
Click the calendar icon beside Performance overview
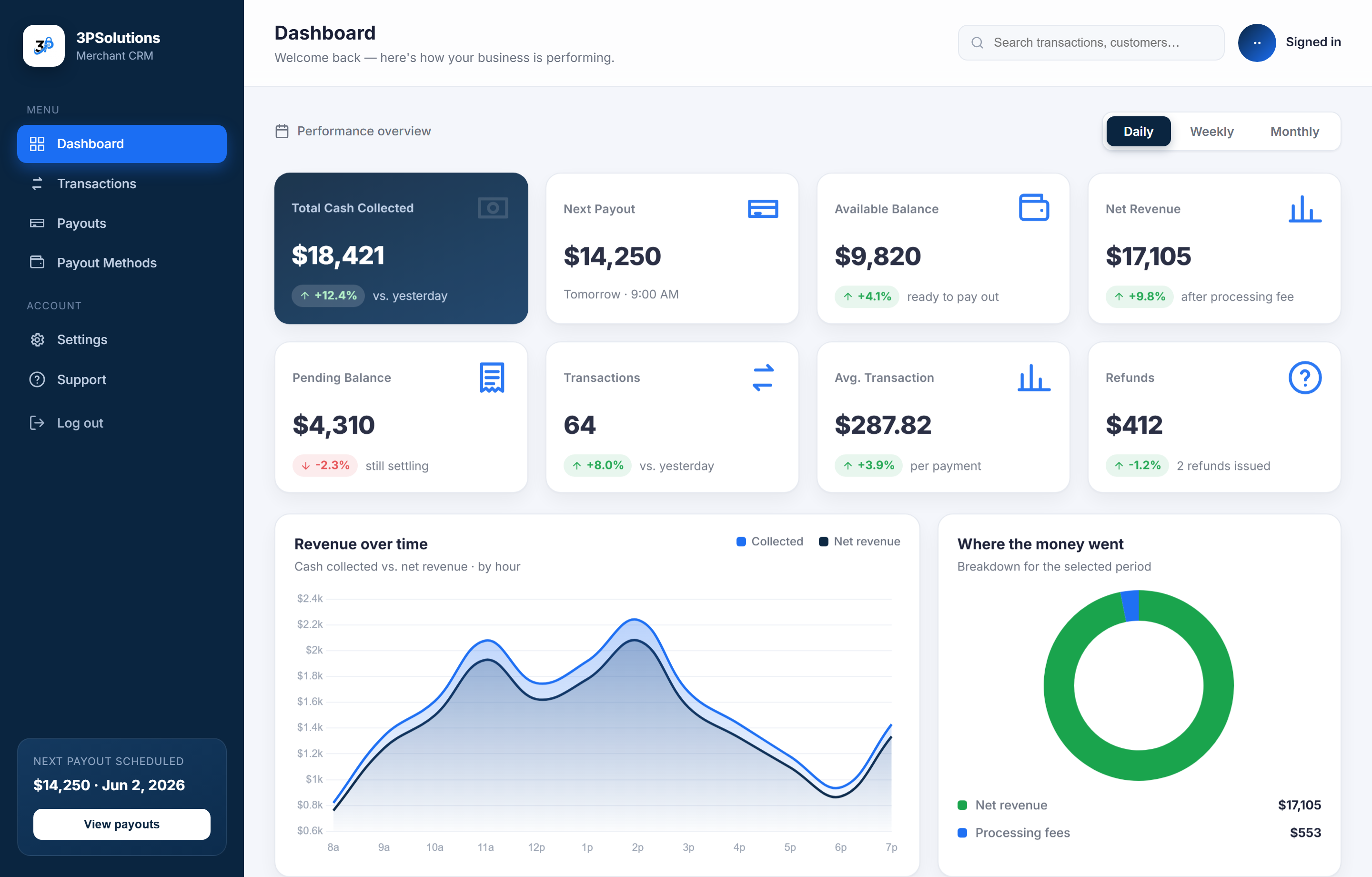[x=282, y=131]
